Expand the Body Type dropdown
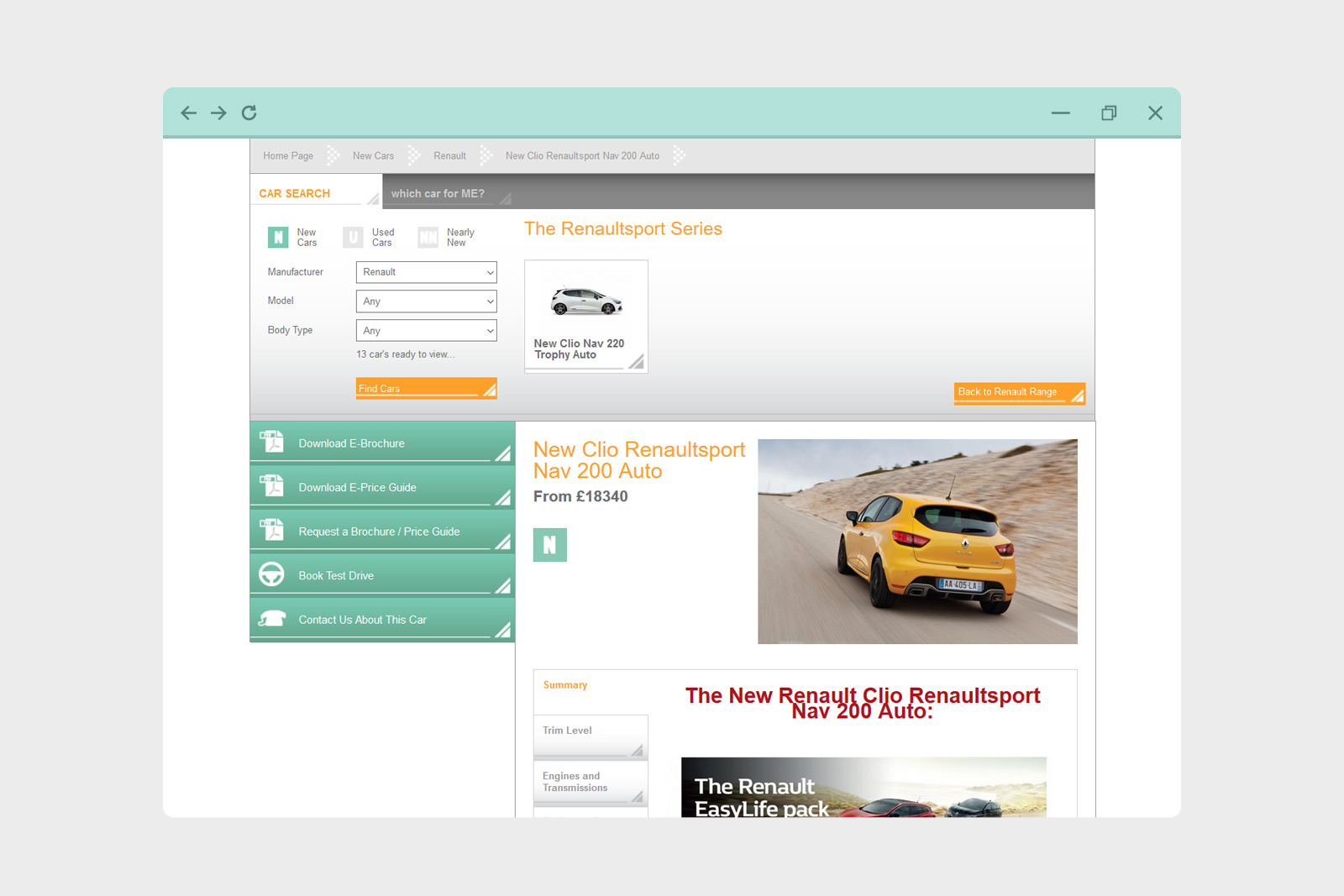1344x896 pixels. (x=426, y=331)
